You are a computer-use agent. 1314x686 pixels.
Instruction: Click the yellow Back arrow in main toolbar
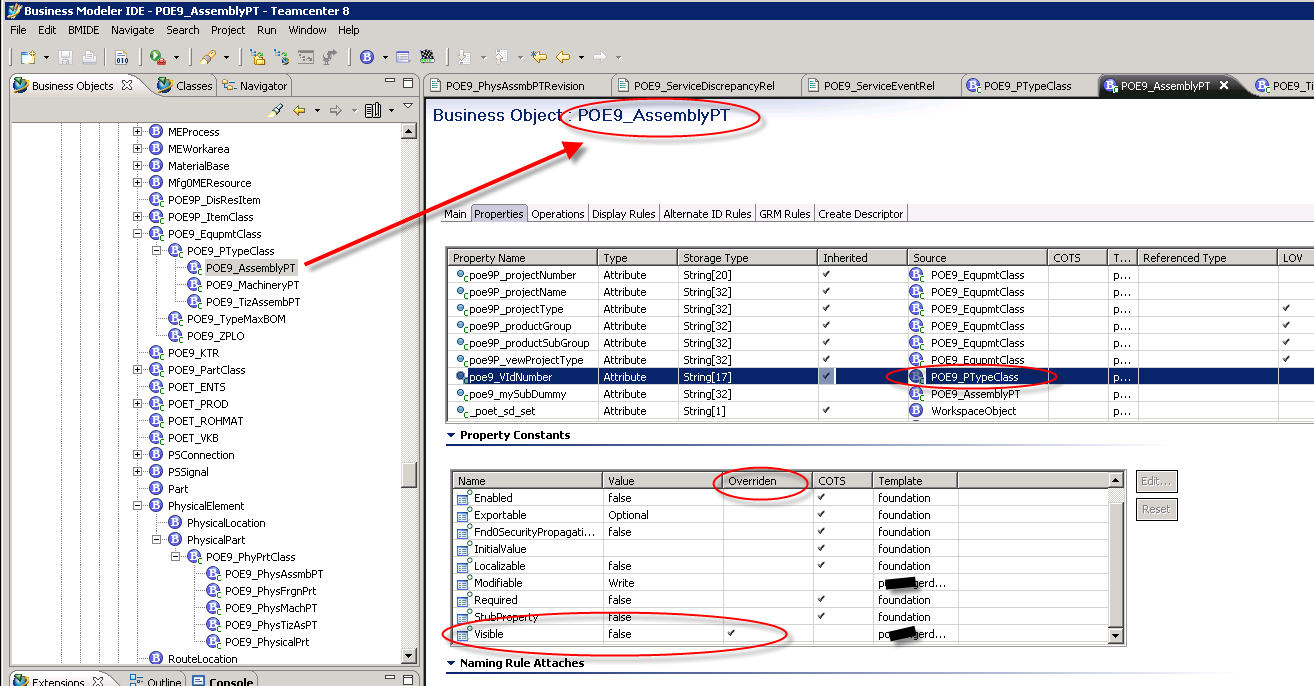pyautogui.click(x=564, y=57)
